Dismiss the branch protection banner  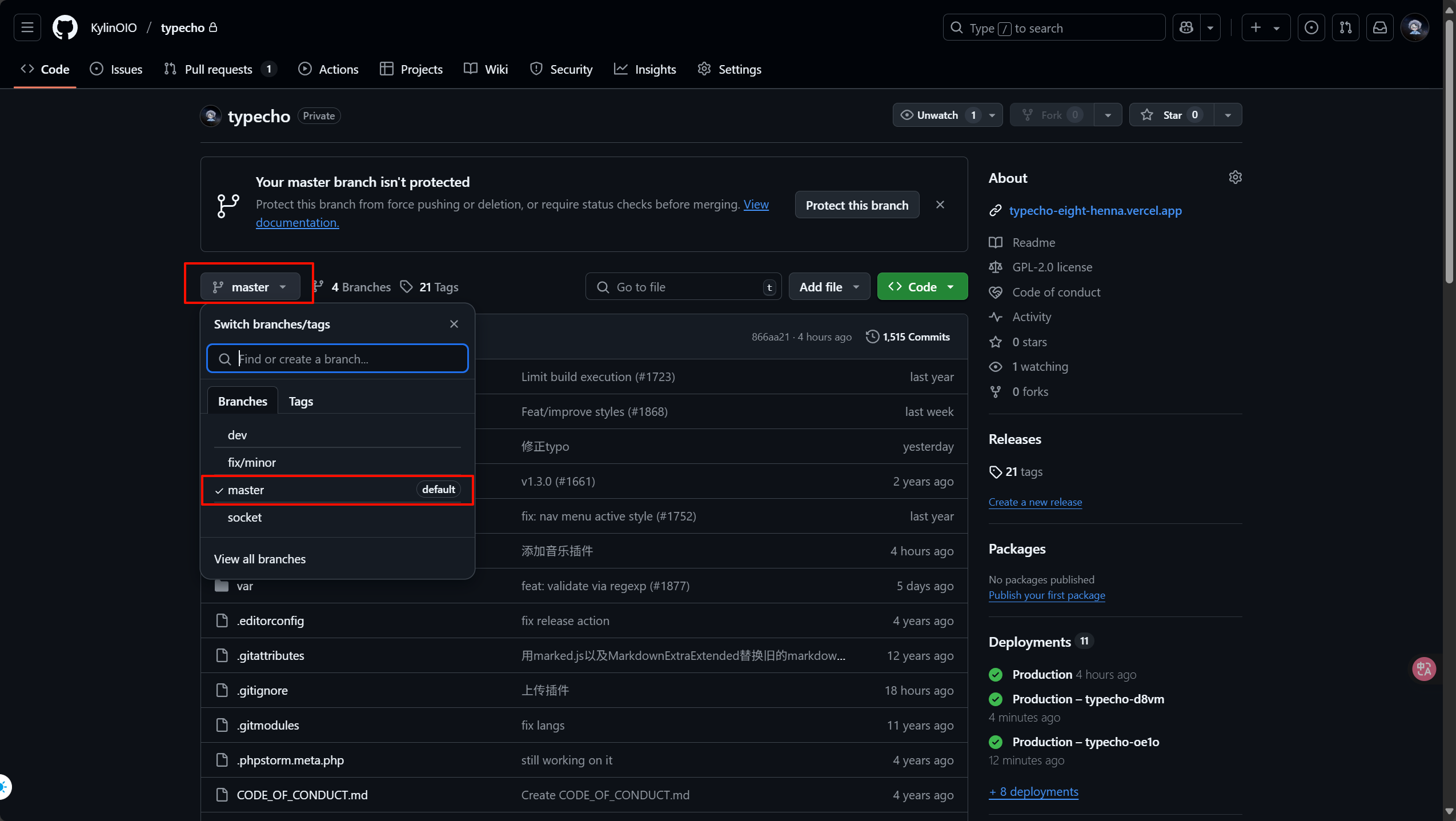point(940,205)
